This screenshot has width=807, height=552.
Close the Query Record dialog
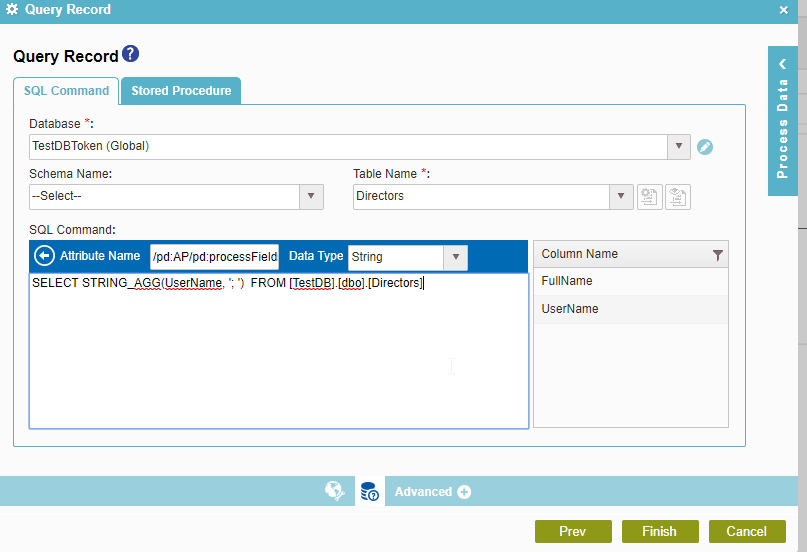[x=783, y=10]
